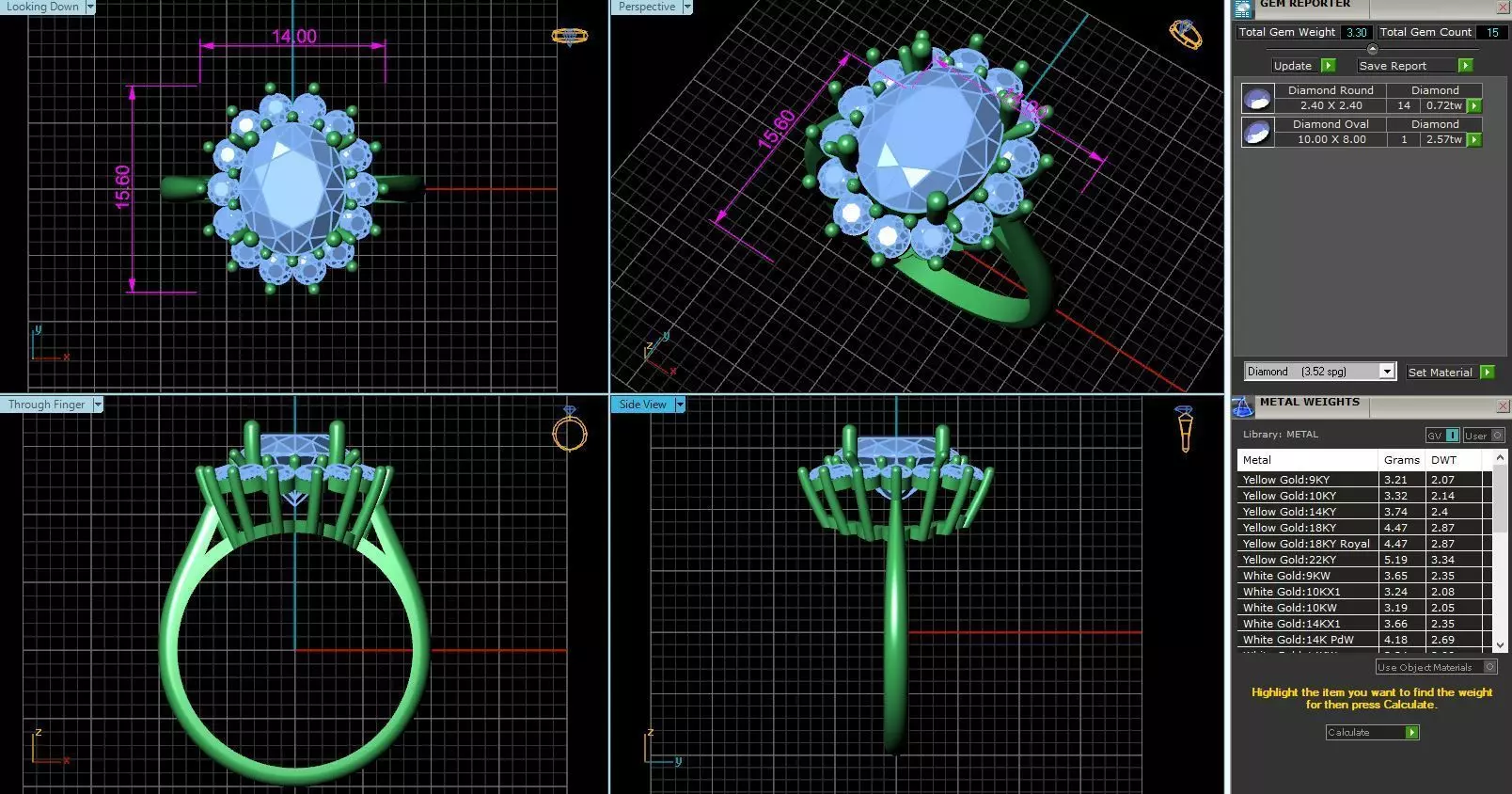Viewport: 1512px width, 794px height.
Task: Select the Yellow Gold:10KY row
Action: 1364,496
